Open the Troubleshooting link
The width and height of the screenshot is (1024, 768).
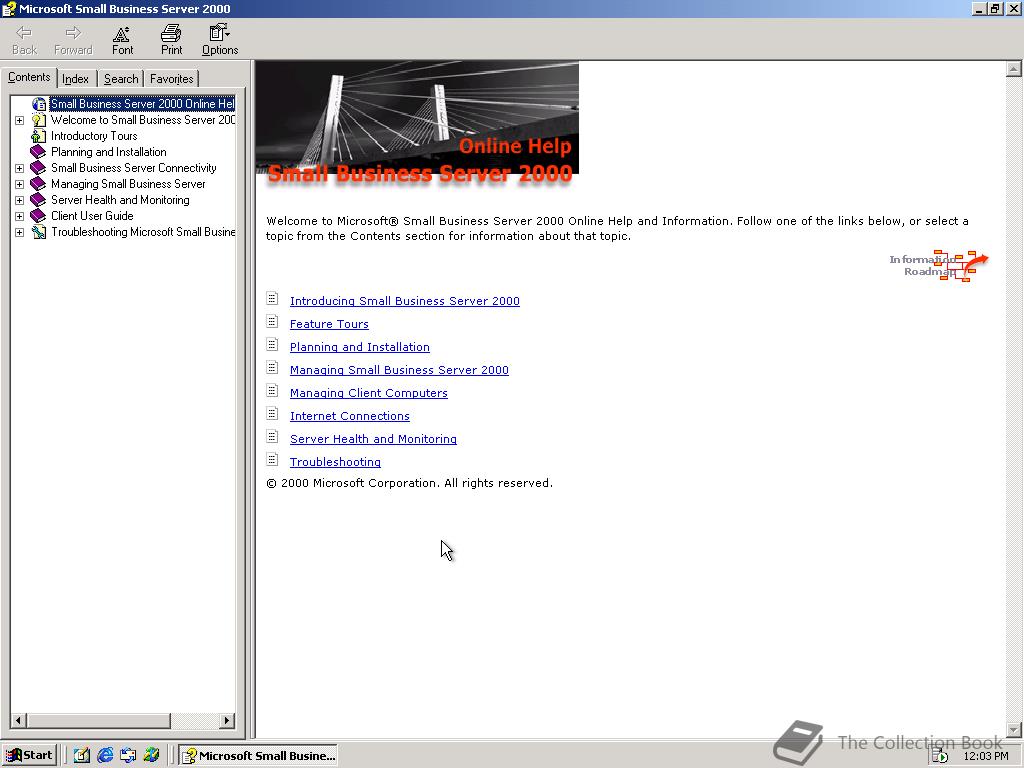[x=336, y=462]
